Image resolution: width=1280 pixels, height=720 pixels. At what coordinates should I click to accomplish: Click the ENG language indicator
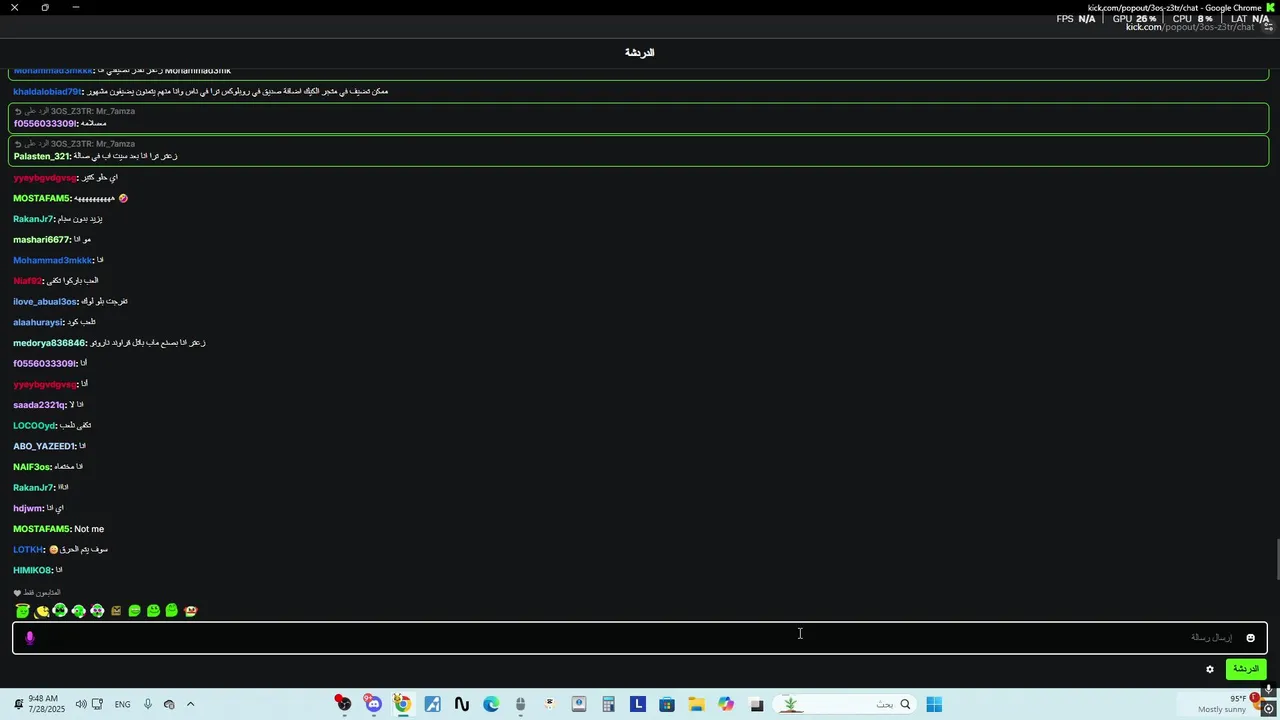(122, 704)
